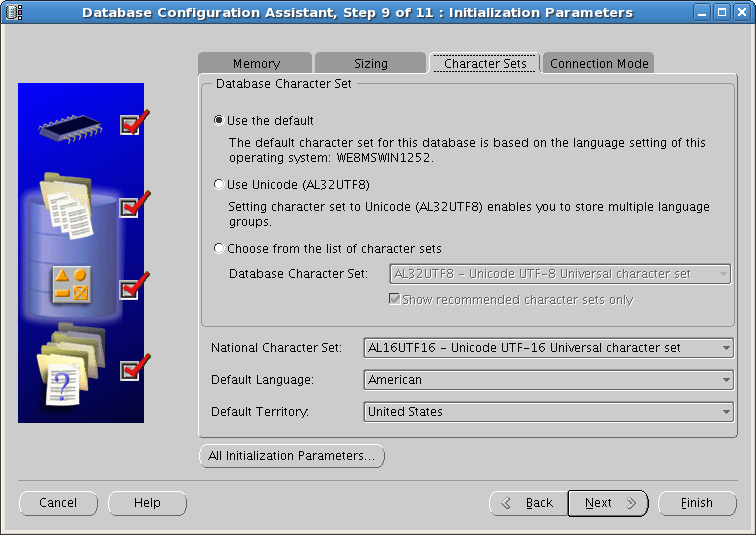Screen dimensions: 756x535
Task: Click the title bar application icon
Action: pyautogui.click(x=14, y=12)
